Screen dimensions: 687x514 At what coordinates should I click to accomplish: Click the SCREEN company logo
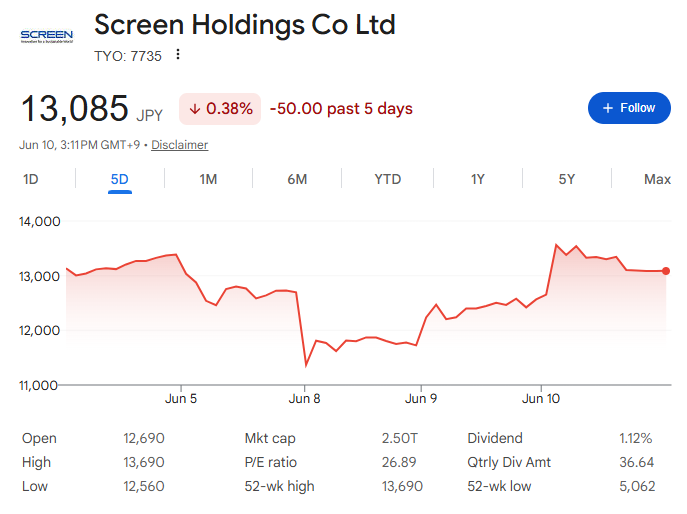point(47,36)
